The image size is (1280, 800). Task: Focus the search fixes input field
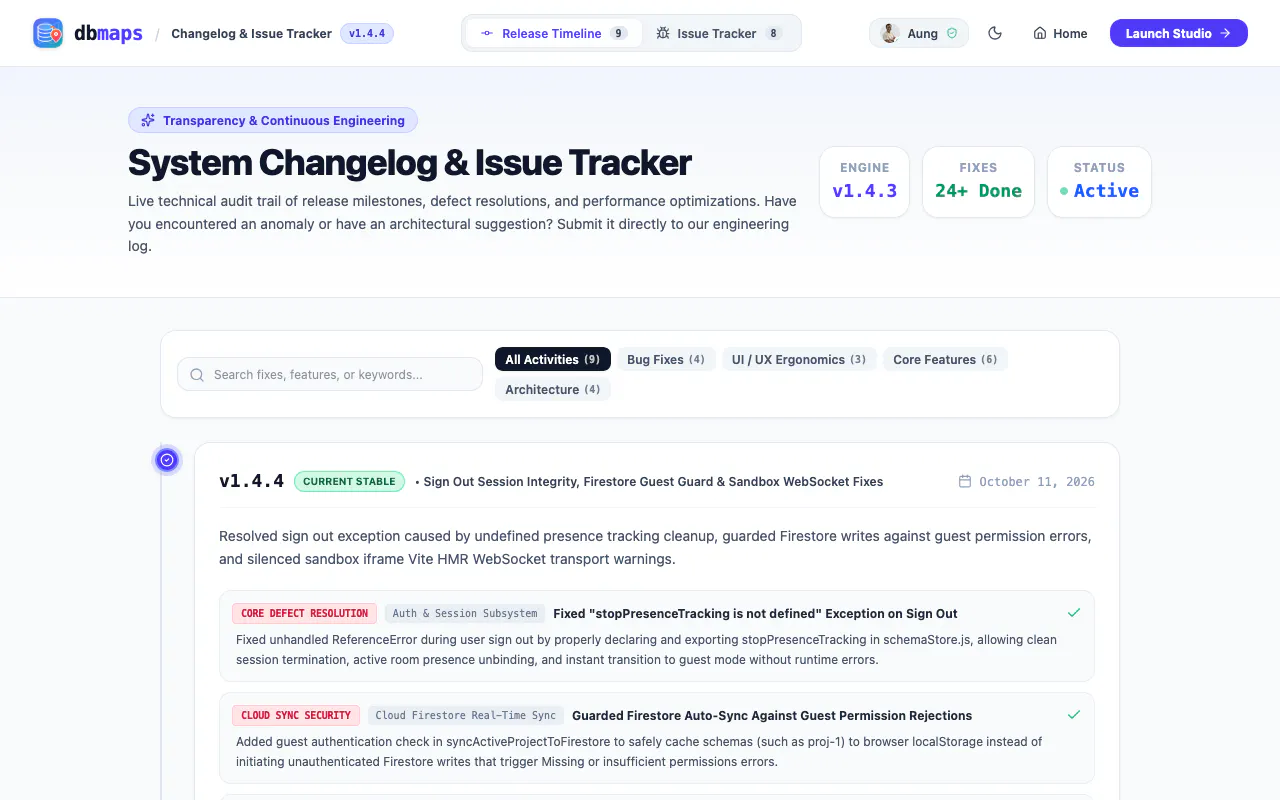[330, 374]
